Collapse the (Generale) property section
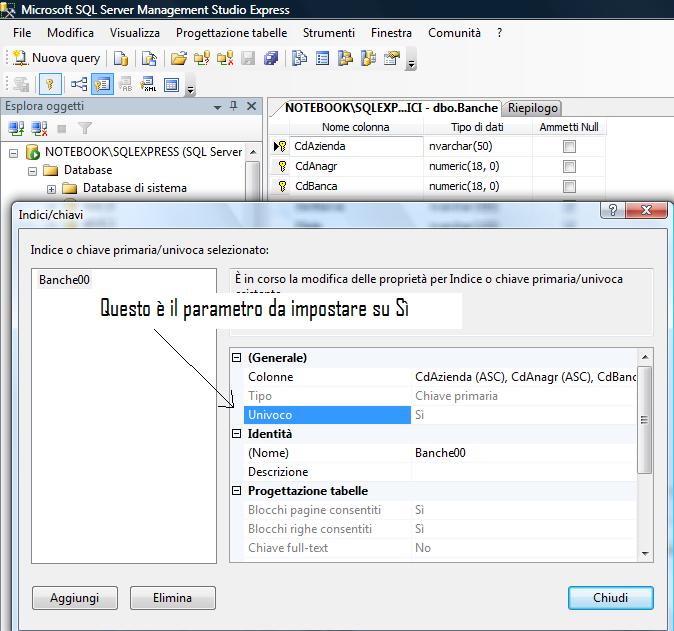 [236, 358]
